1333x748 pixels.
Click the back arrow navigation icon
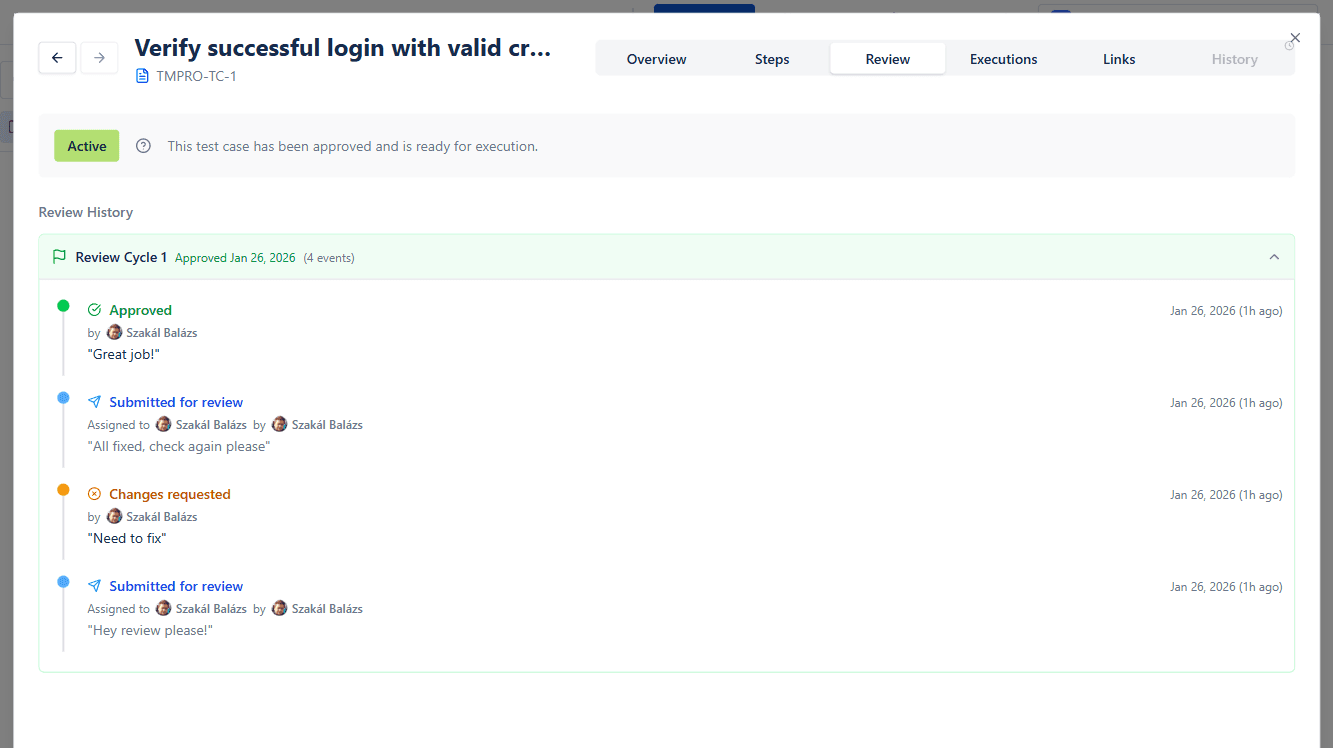point(57,57)
